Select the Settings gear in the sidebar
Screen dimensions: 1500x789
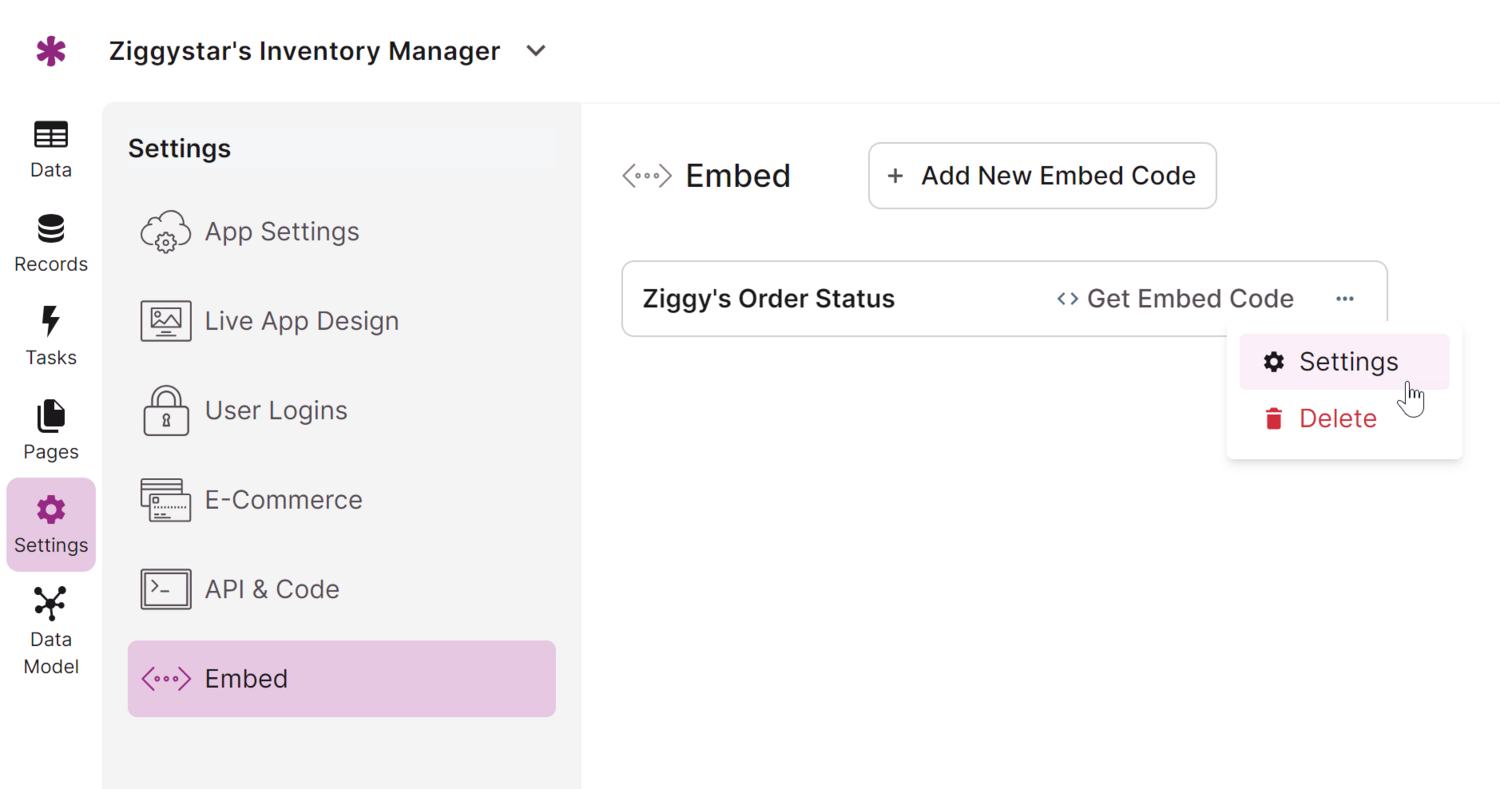point(50,524)
